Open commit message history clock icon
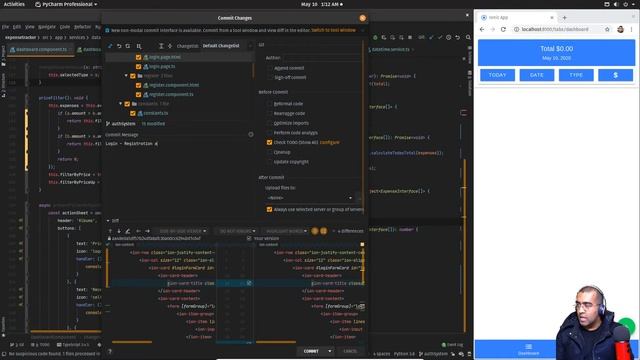The width and height of the screenshot is (640, 360). point(251,134)
